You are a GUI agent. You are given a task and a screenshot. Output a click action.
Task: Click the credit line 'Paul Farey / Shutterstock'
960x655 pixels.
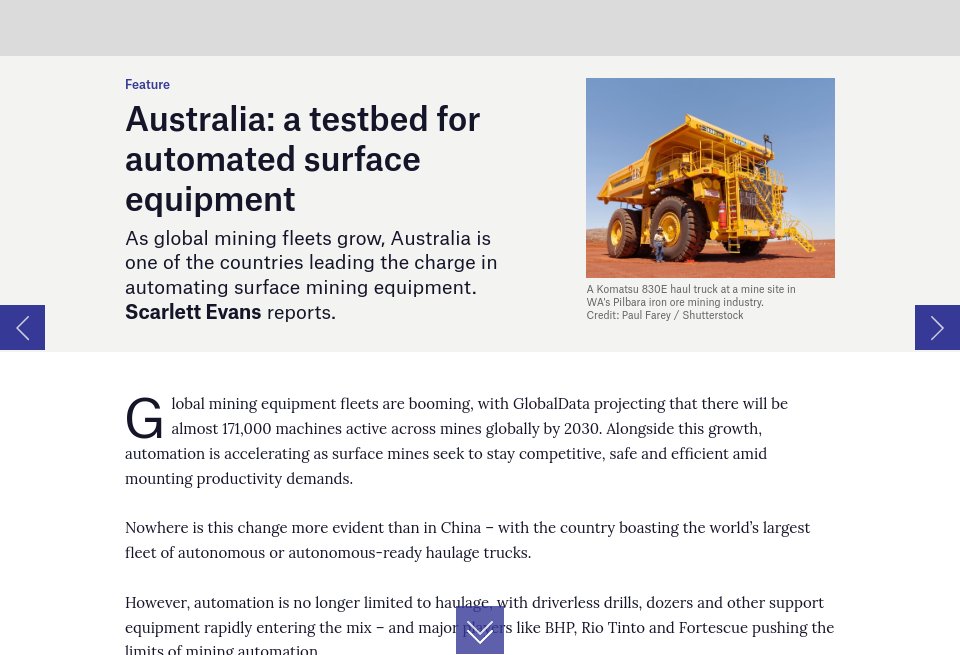[683, 315]
